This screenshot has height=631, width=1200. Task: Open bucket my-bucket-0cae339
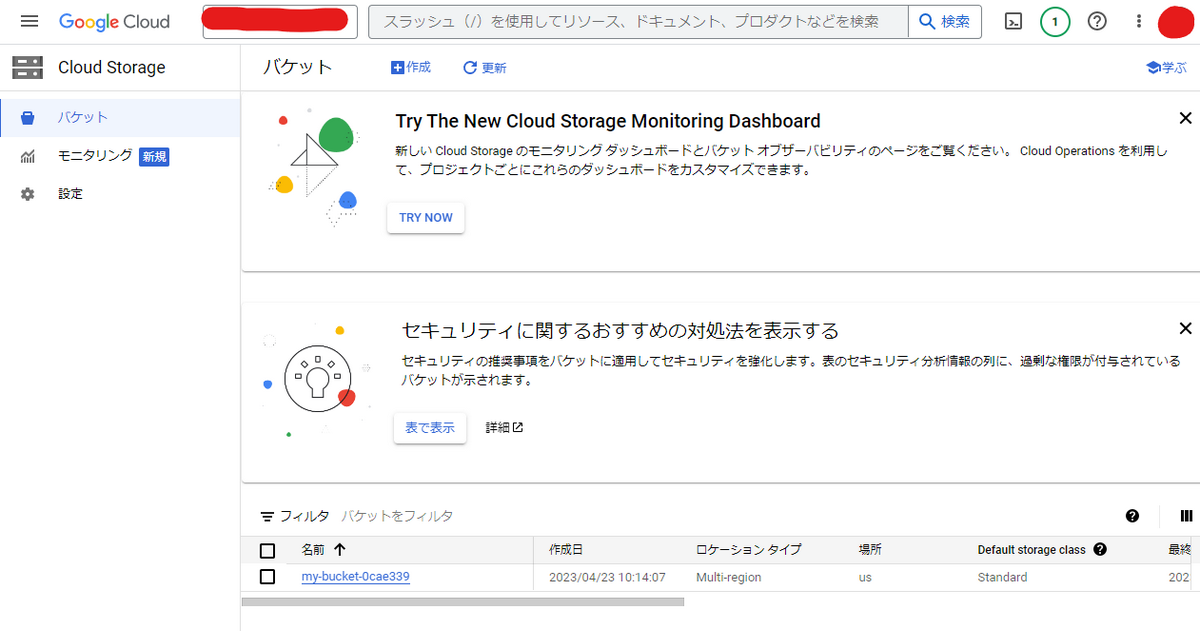pyautogui.click(x=355, y=577)
